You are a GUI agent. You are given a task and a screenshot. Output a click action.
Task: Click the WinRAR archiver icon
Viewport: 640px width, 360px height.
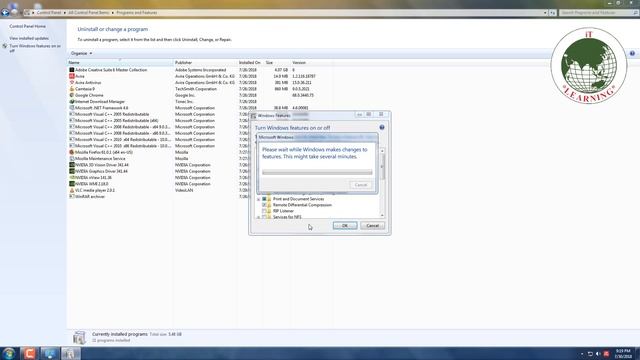[72, 196]
